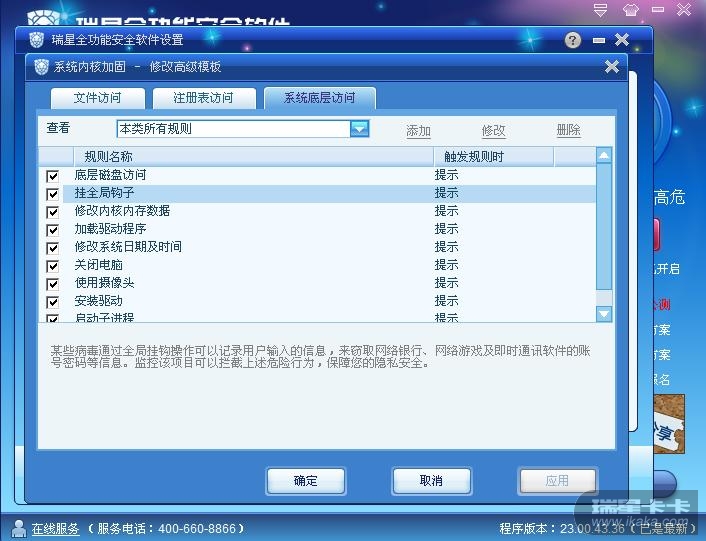Uncheck the 关闭电脑 rule

(x=53, y=266)
